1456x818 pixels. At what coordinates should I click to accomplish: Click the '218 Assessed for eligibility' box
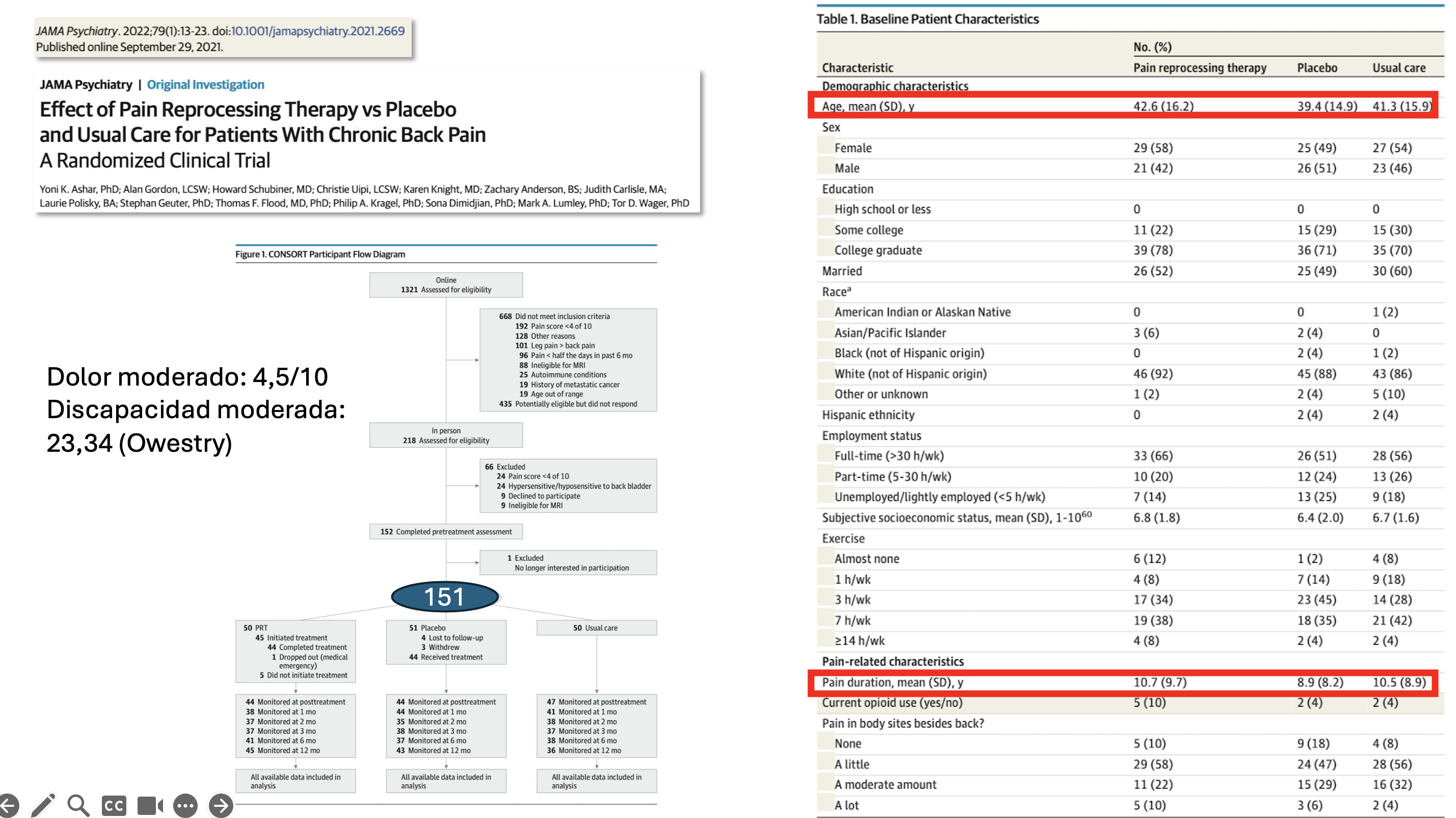click(446, 435)
